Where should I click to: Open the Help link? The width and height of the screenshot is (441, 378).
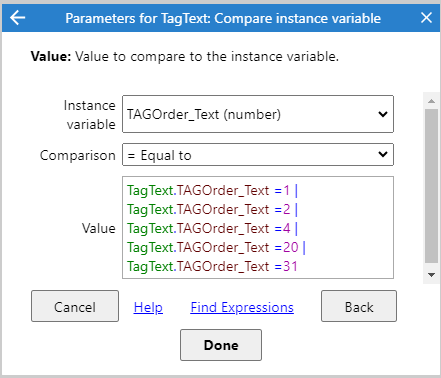point(148,307)
